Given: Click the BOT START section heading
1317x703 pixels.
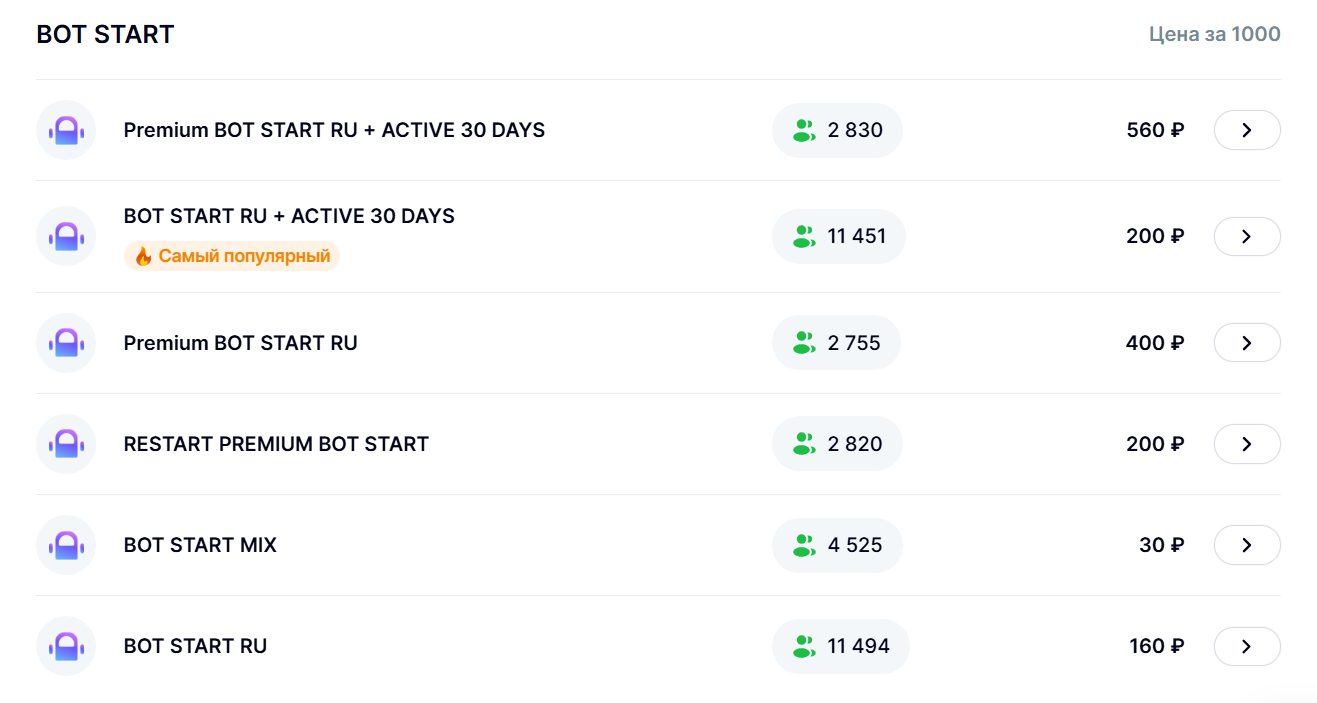Looking at the screenshot, I should 105,34.
